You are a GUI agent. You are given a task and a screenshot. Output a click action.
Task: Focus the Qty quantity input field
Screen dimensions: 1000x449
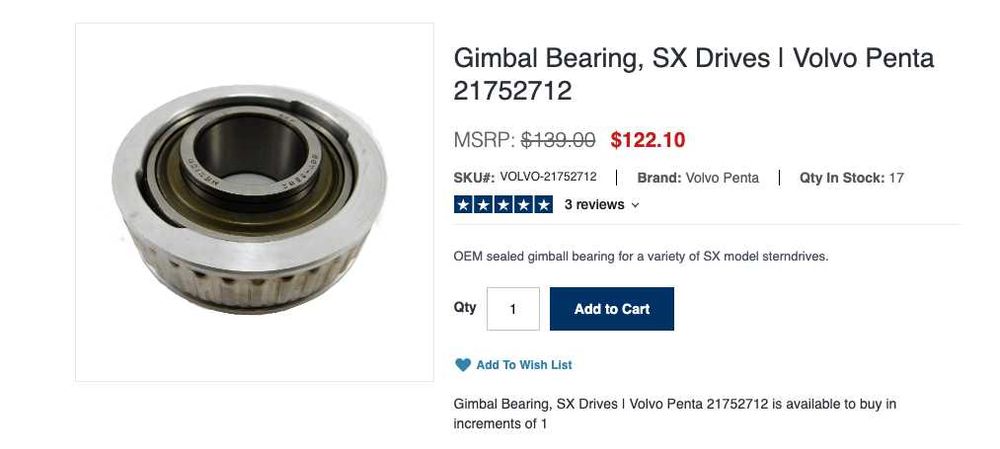[x=513, y=309]
